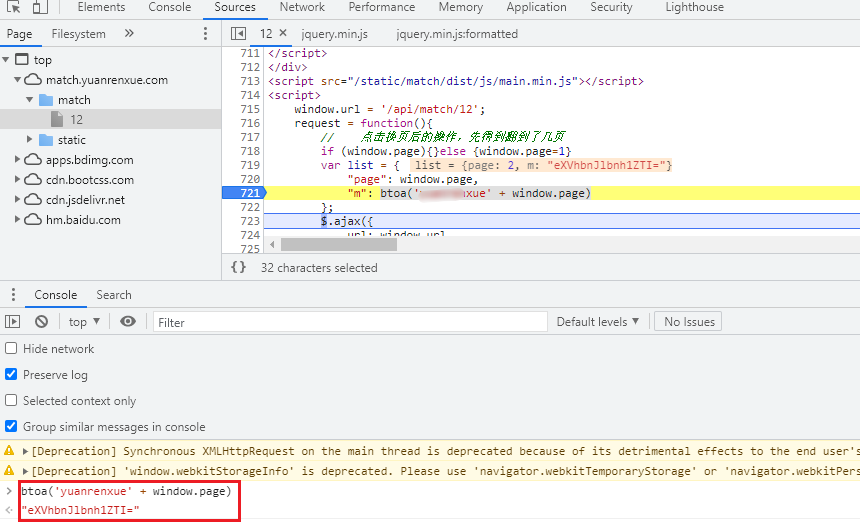Open the Elements tab

[101, 7]
